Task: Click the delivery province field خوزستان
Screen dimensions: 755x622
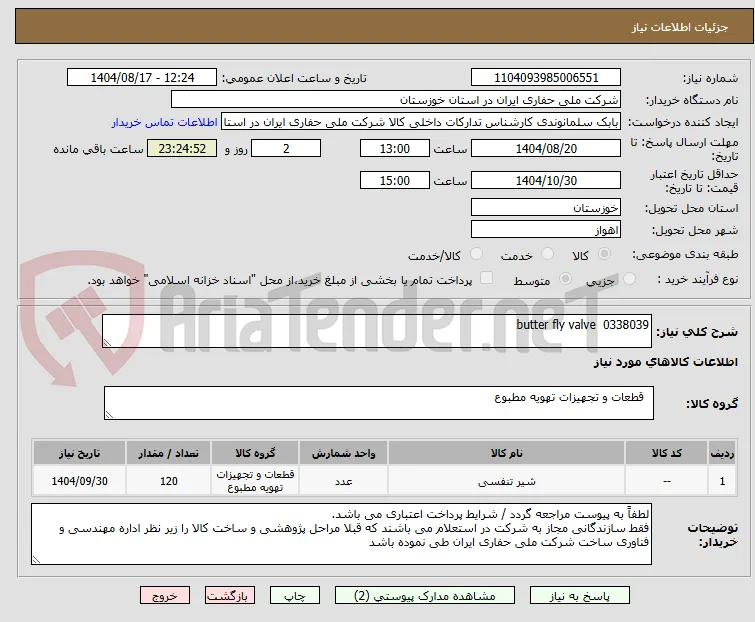Action: [546, 207]
